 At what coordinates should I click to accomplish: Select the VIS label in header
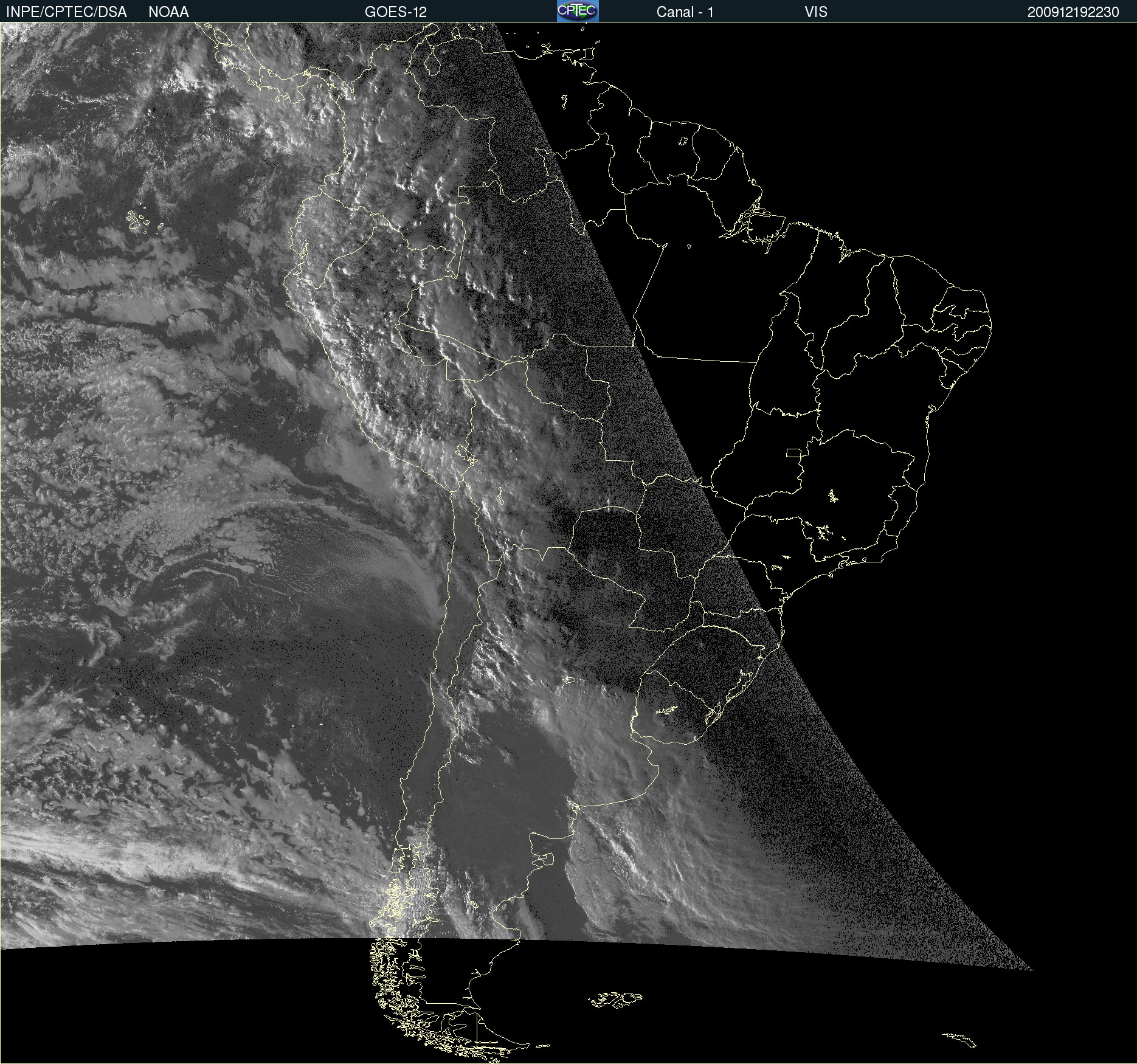point(815,12)
